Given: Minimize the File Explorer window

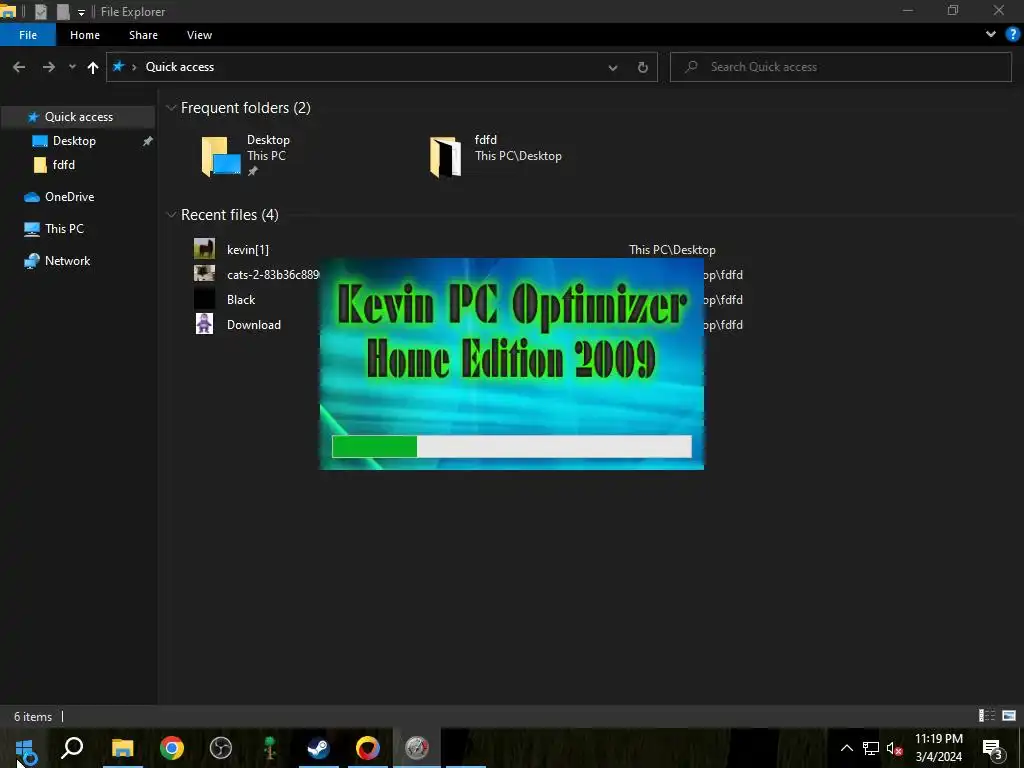Looking at the screenshot, I should 908,11.
